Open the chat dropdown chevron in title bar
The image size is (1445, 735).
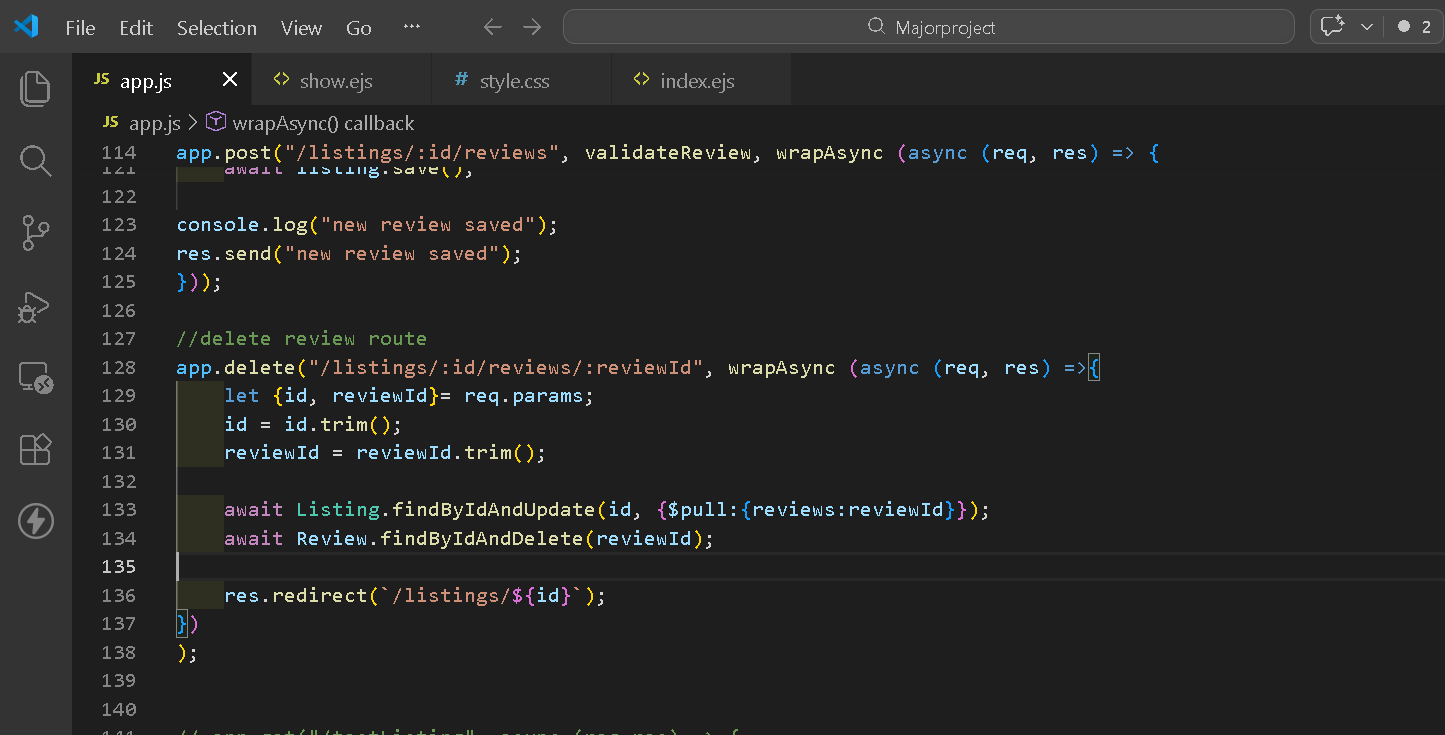click(x=1366, y=27)
